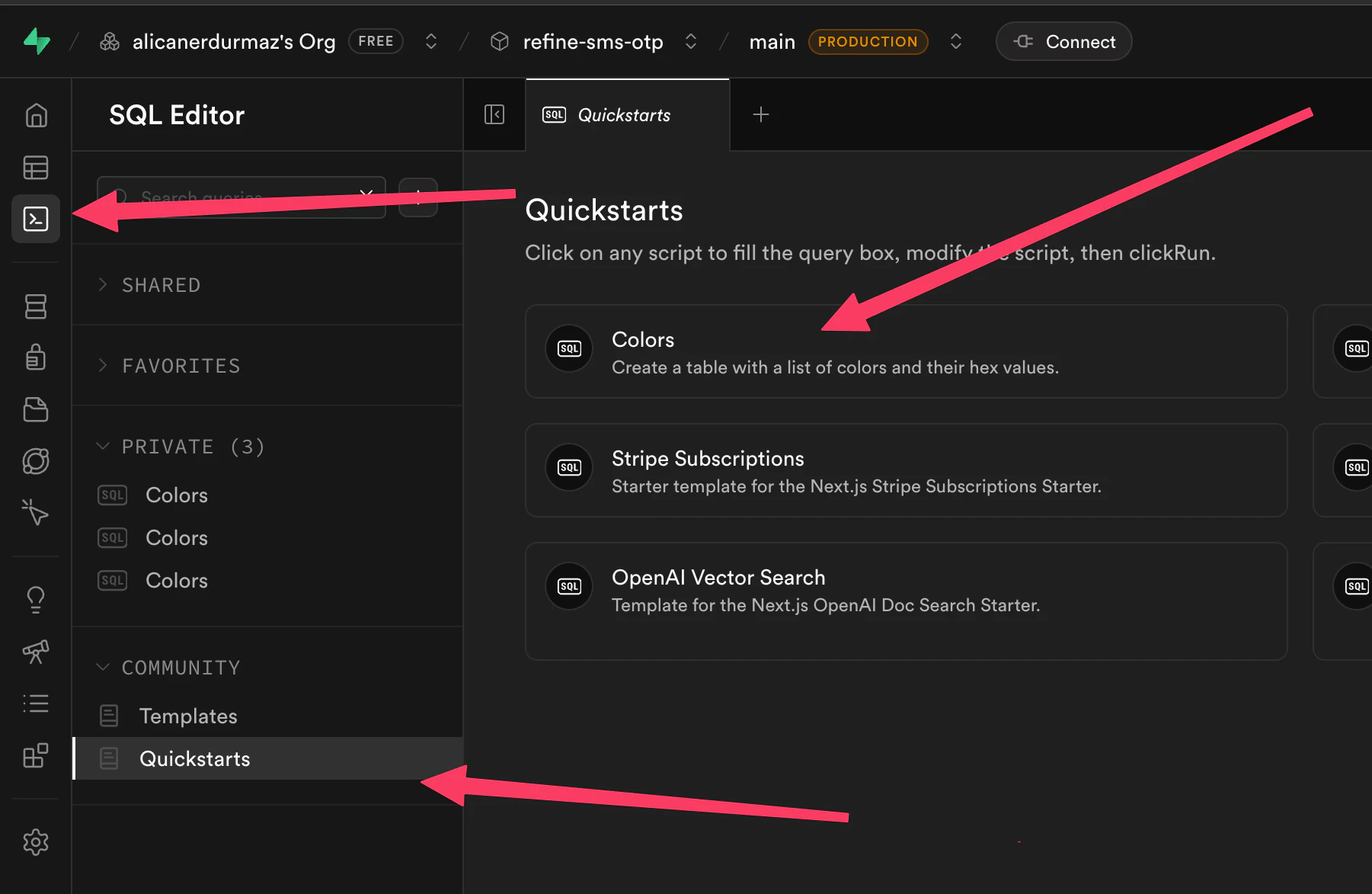1372x894 pixels.
Task: Collapse the SQL sidebar panel toggle
Action: click(494, 115)
